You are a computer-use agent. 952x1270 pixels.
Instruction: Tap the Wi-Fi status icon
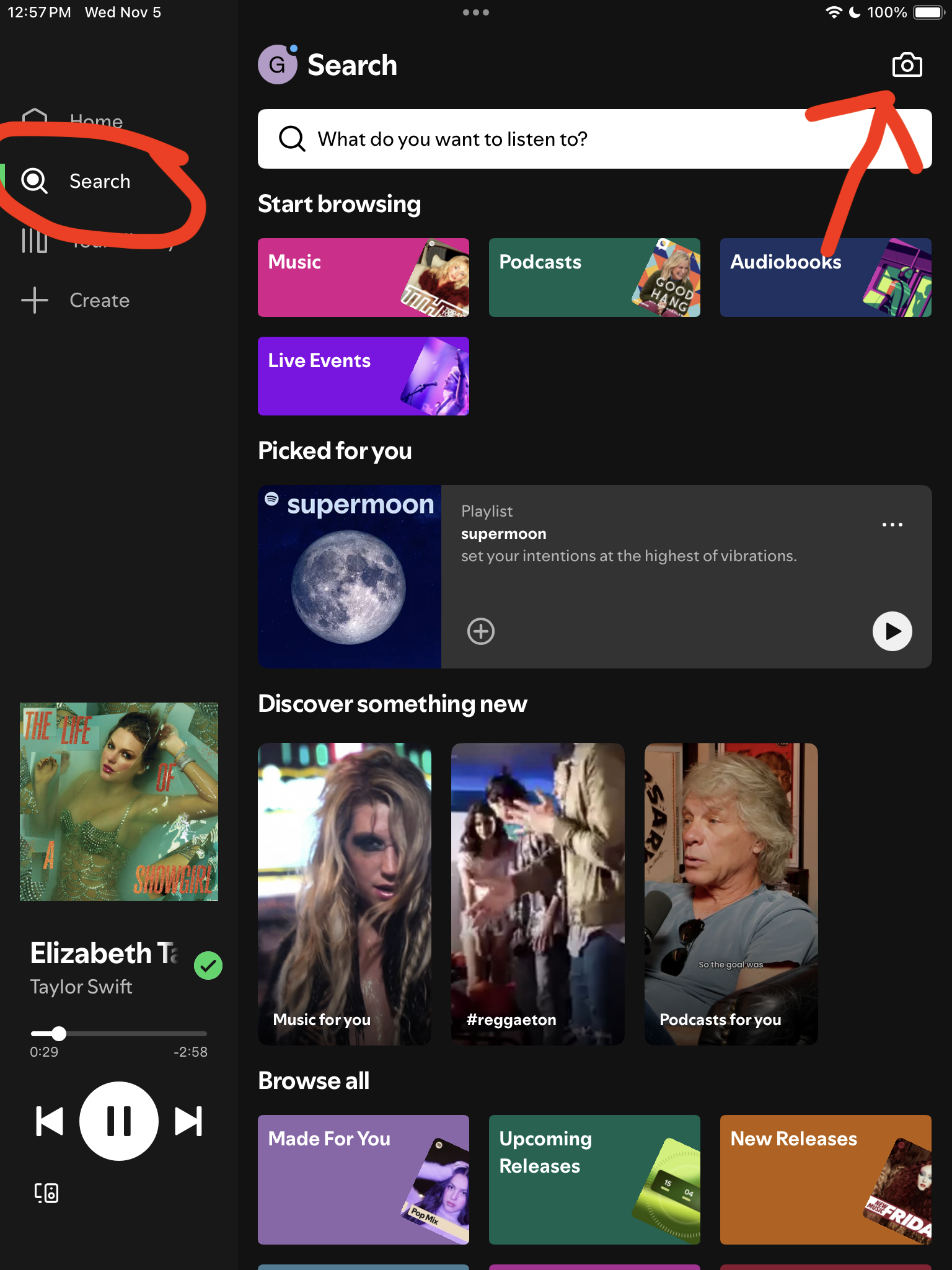pos(834,12)
